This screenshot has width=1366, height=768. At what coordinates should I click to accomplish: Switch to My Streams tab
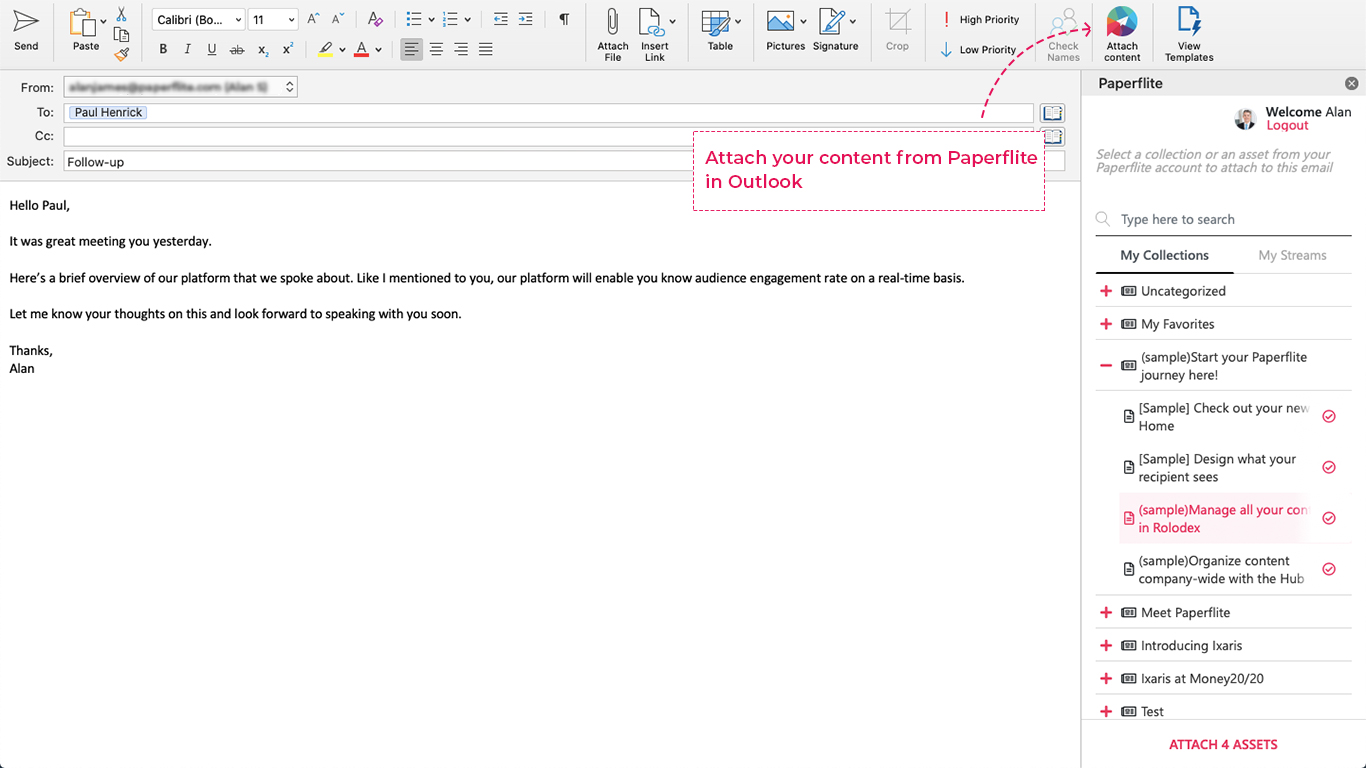[x=1292, y=255]
